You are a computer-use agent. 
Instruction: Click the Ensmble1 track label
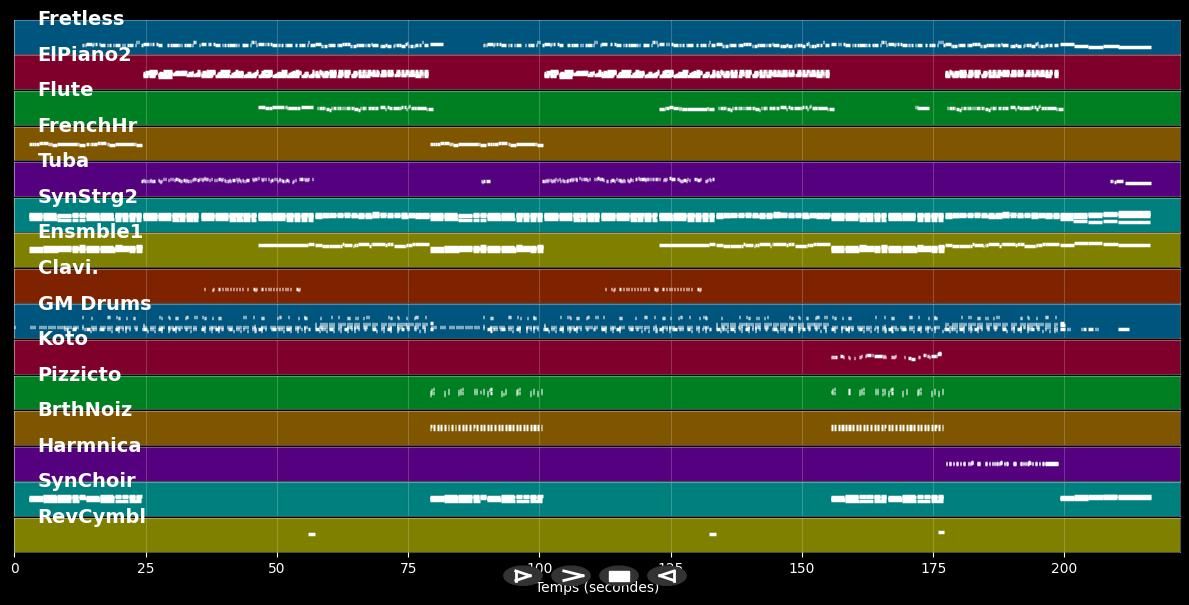[x=90, y=232]
